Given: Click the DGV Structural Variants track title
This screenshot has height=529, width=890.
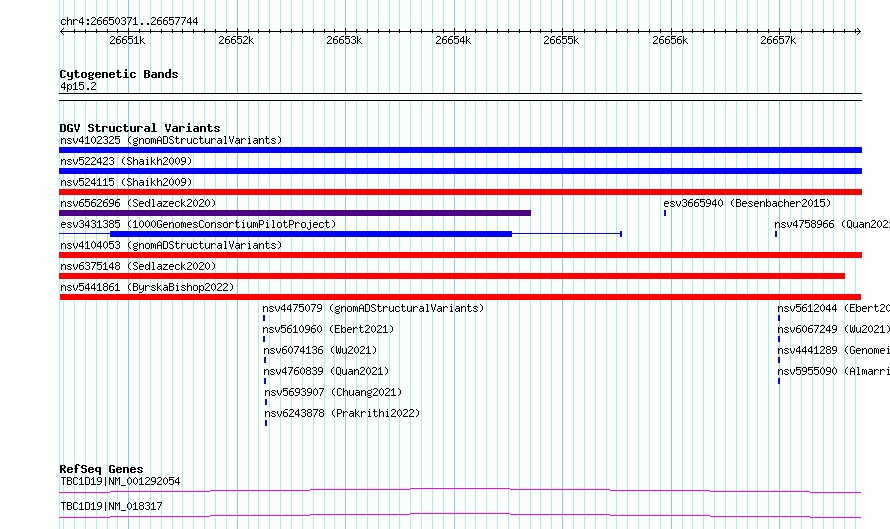Looking at the screenshot, I should (140, 128).
